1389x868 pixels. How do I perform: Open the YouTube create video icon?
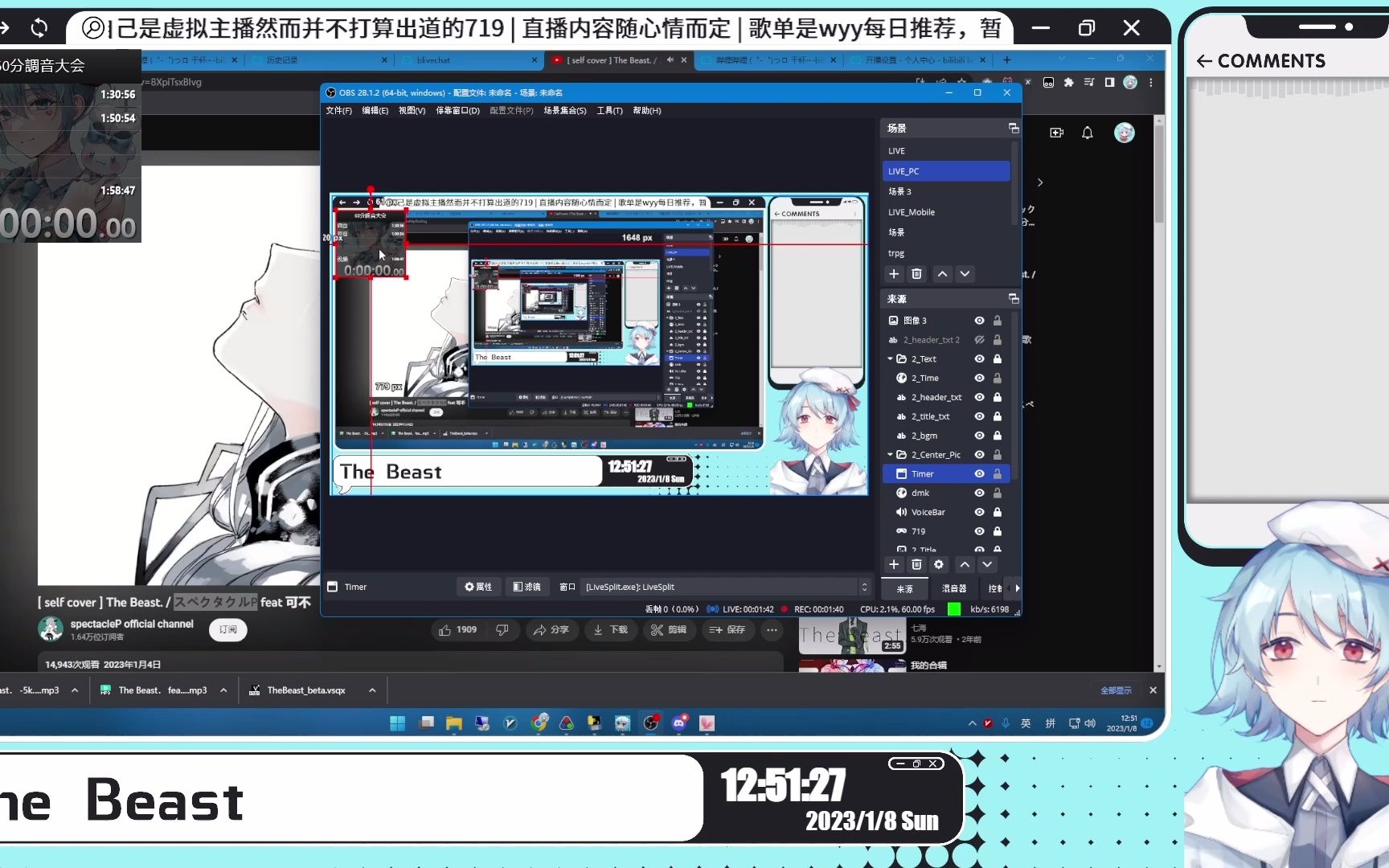click(1057, 133)
